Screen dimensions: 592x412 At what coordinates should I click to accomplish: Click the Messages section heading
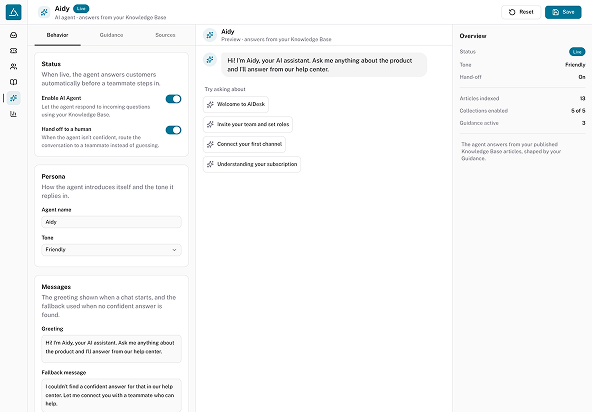click(x=56, y=287)
